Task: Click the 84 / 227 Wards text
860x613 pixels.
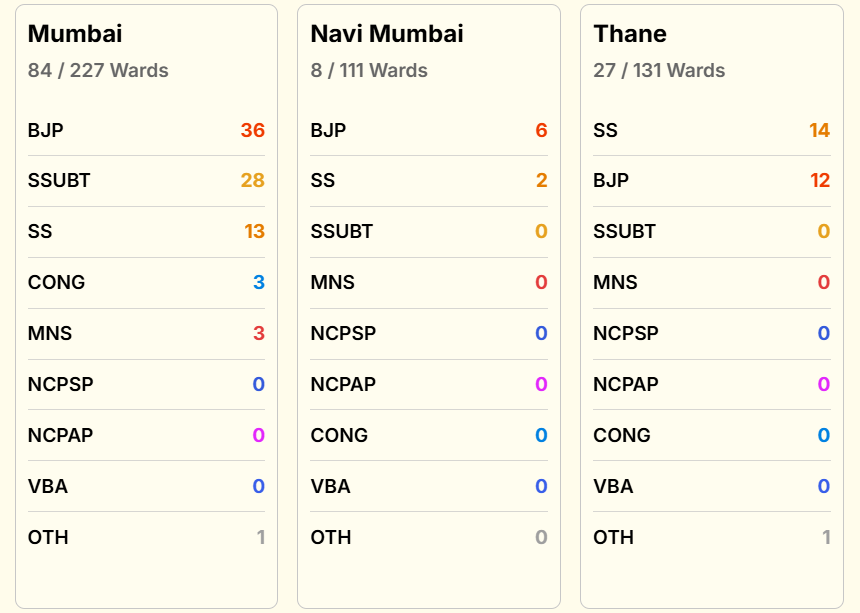Action: pos(98,71)
